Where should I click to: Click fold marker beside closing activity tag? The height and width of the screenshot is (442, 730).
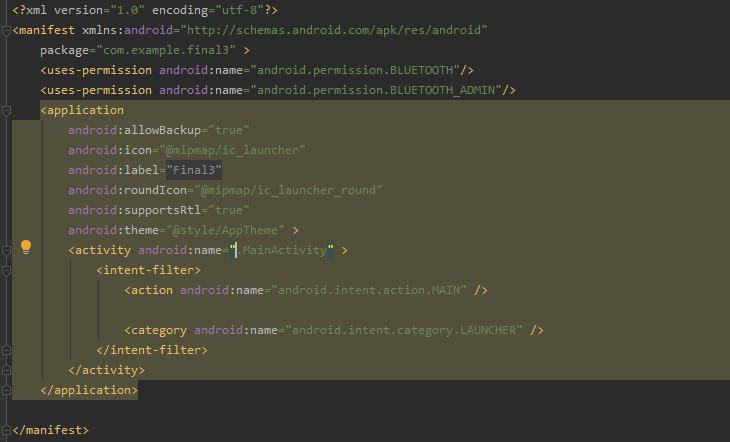[x=6, y=370]
